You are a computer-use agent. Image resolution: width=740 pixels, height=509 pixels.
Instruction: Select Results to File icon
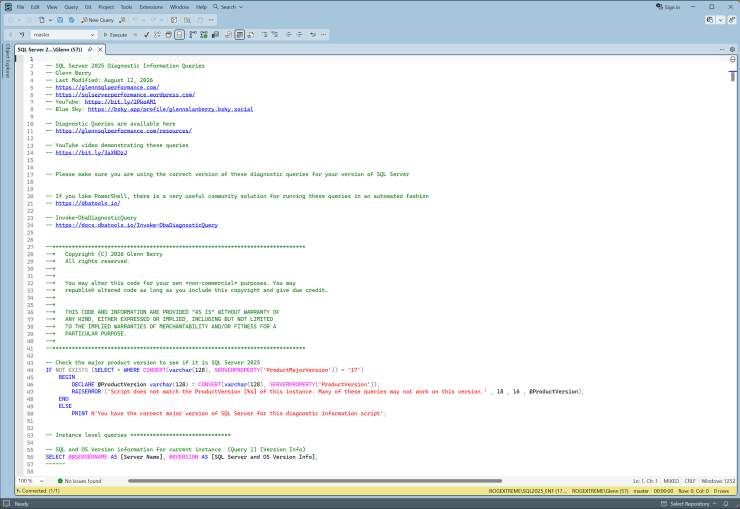tap(251, 34)
